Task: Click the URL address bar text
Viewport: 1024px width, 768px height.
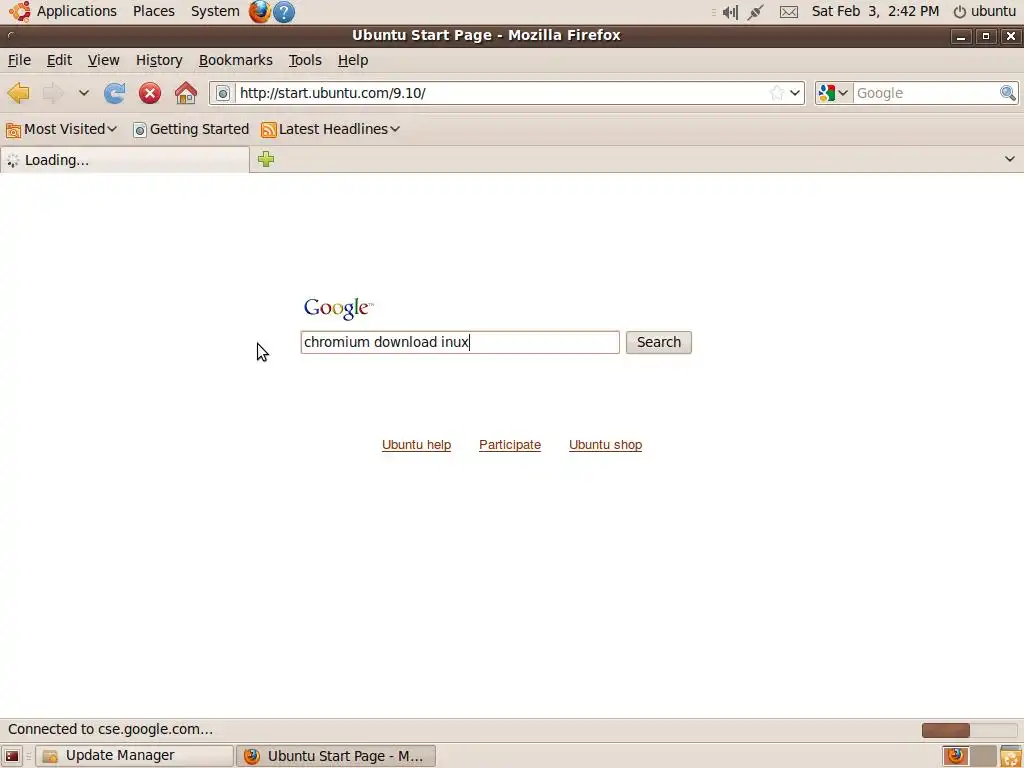Action: [x=332, y=93]
